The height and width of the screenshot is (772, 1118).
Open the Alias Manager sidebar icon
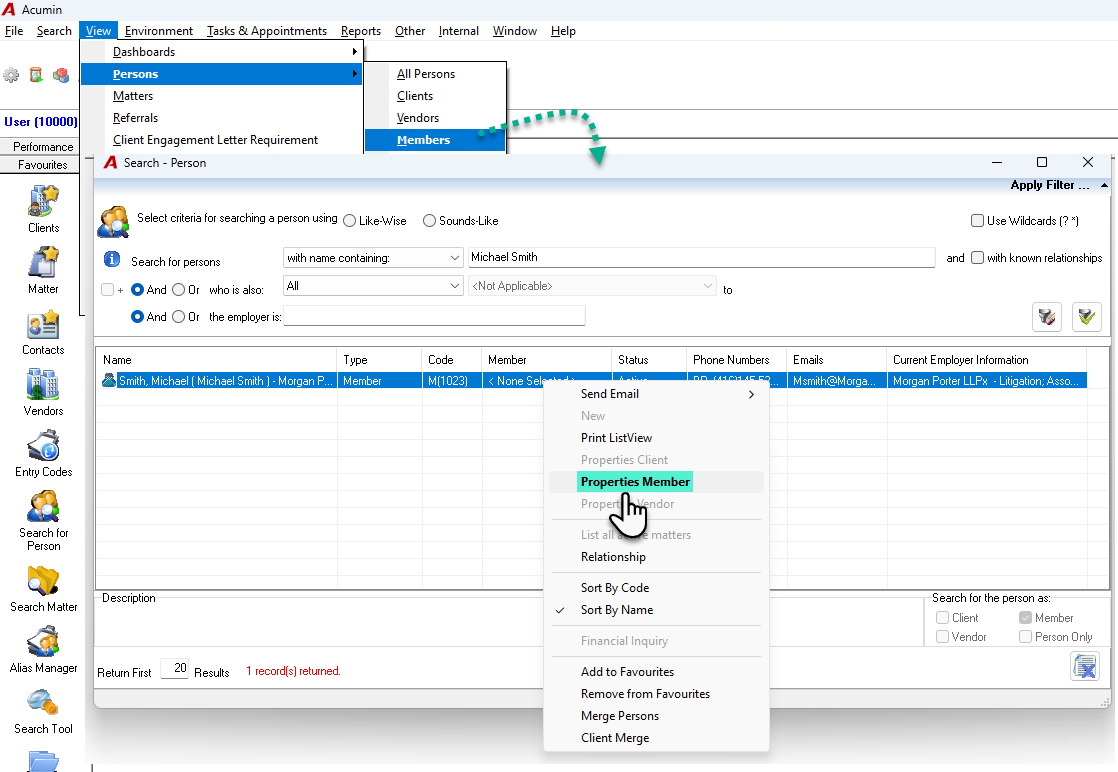click(43, 642)
